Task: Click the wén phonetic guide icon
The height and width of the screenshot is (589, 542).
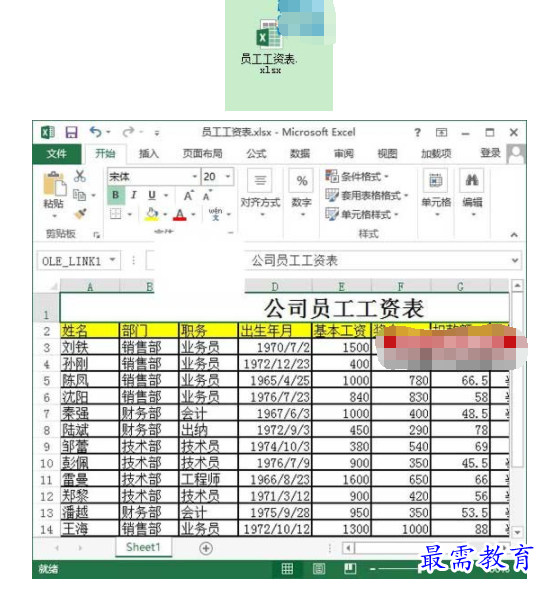Action: pyautogui.click(x=216, y=214)
